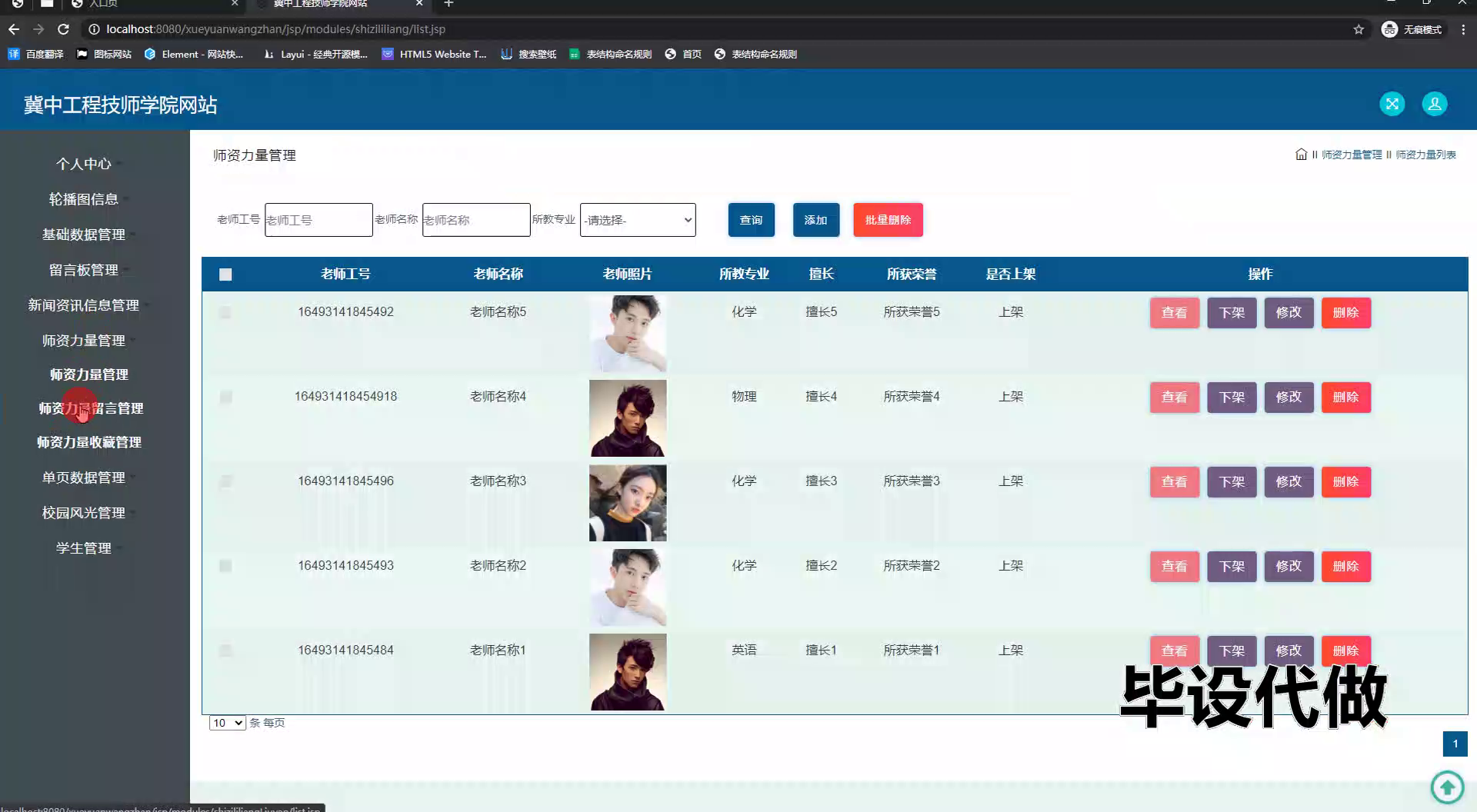Open the 所教专业 请选择 dropdown
Screen dimensions: 1477x812
638,220
